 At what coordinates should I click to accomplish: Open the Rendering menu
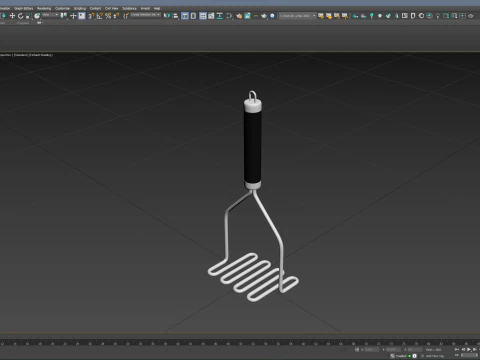click(x=44, y=8)
